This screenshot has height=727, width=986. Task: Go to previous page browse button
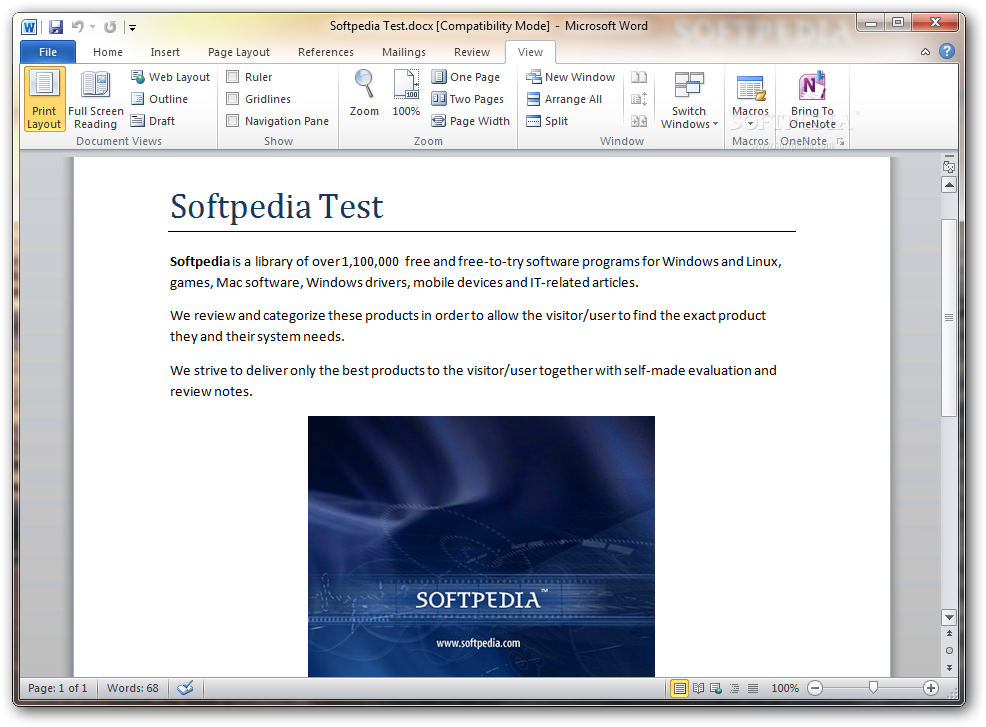coord(949,633)
